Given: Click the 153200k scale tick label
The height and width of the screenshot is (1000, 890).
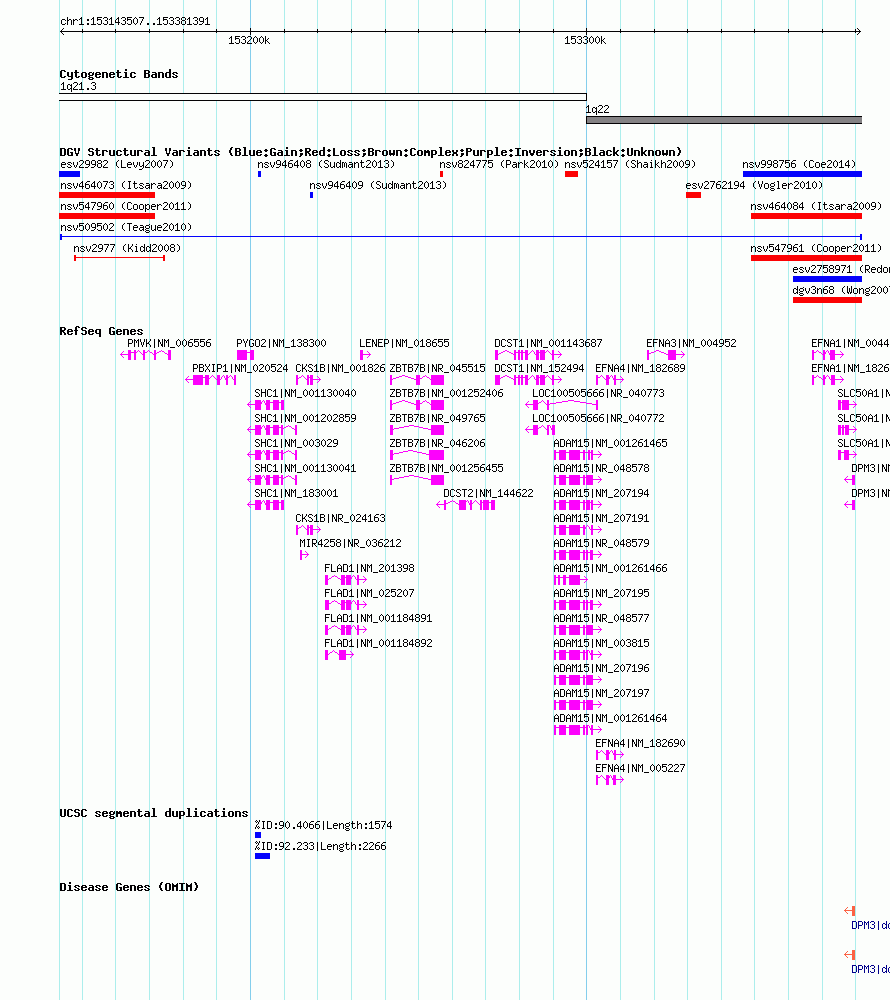Looking at the screenshot, I should click(x=249, y=40).
